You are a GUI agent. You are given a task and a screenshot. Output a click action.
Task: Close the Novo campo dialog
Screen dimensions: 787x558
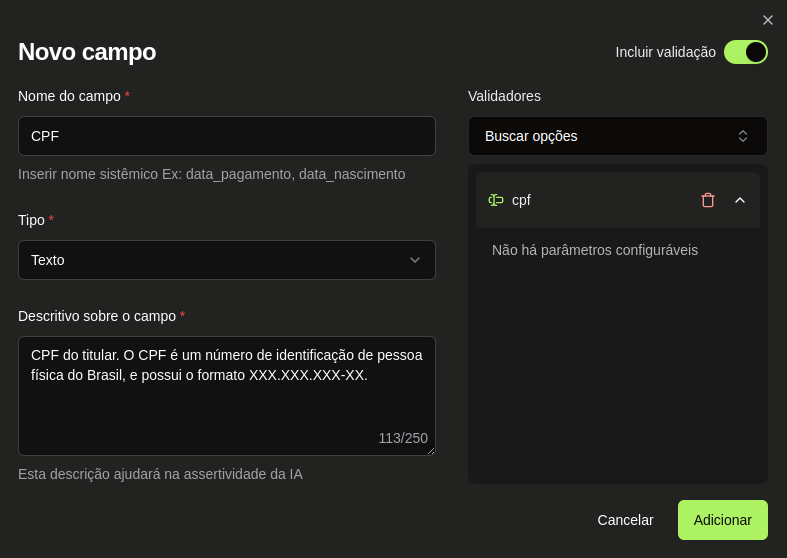tap(768, 20)
